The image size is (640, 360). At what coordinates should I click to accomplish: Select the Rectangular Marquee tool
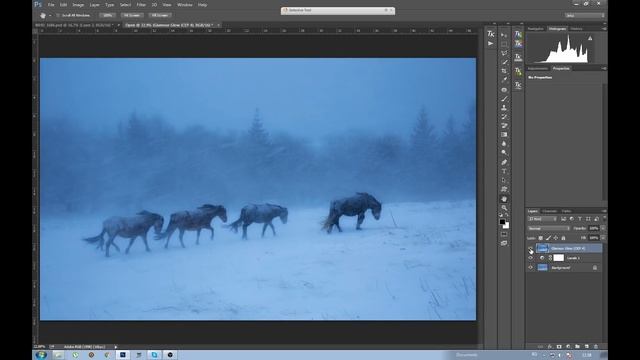pos(504,44)
